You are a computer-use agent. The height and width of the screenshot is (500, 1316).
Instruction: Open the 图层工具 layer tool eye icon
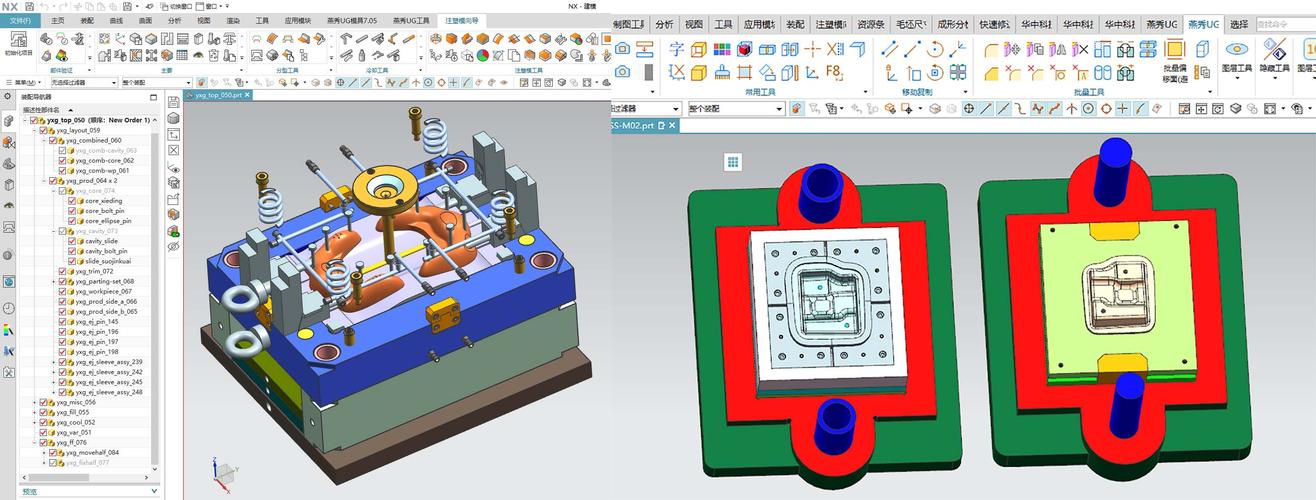click(1237, 49)
